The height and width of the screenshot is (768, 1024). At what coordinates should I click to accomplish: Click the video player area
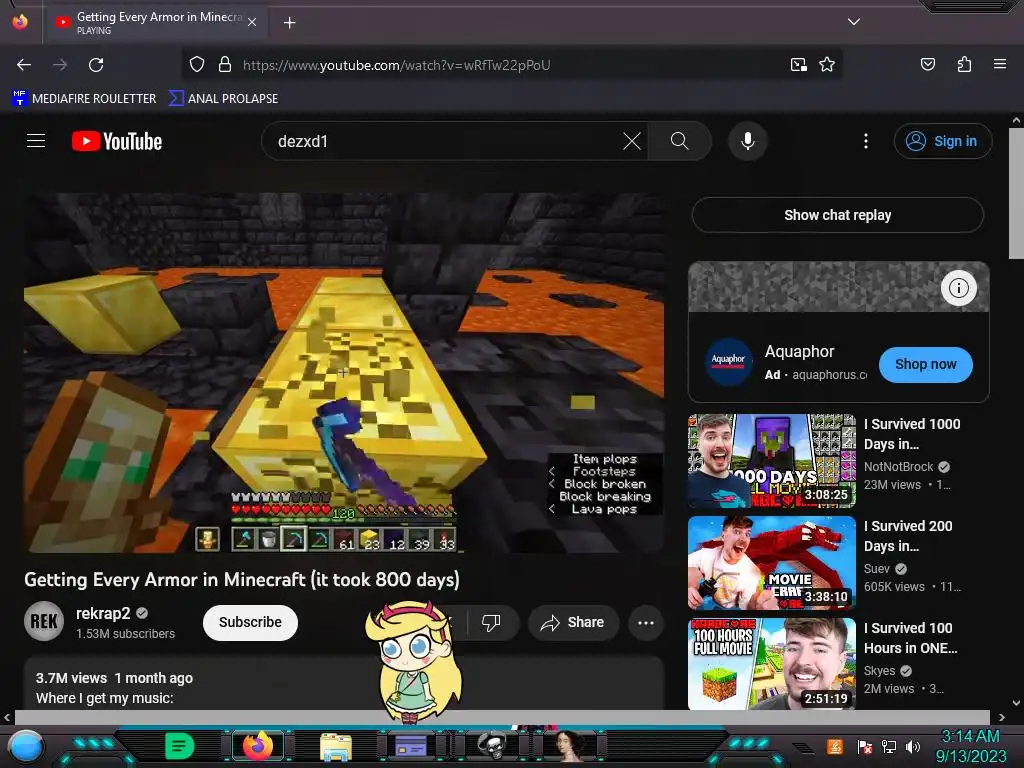pos(344,372)
